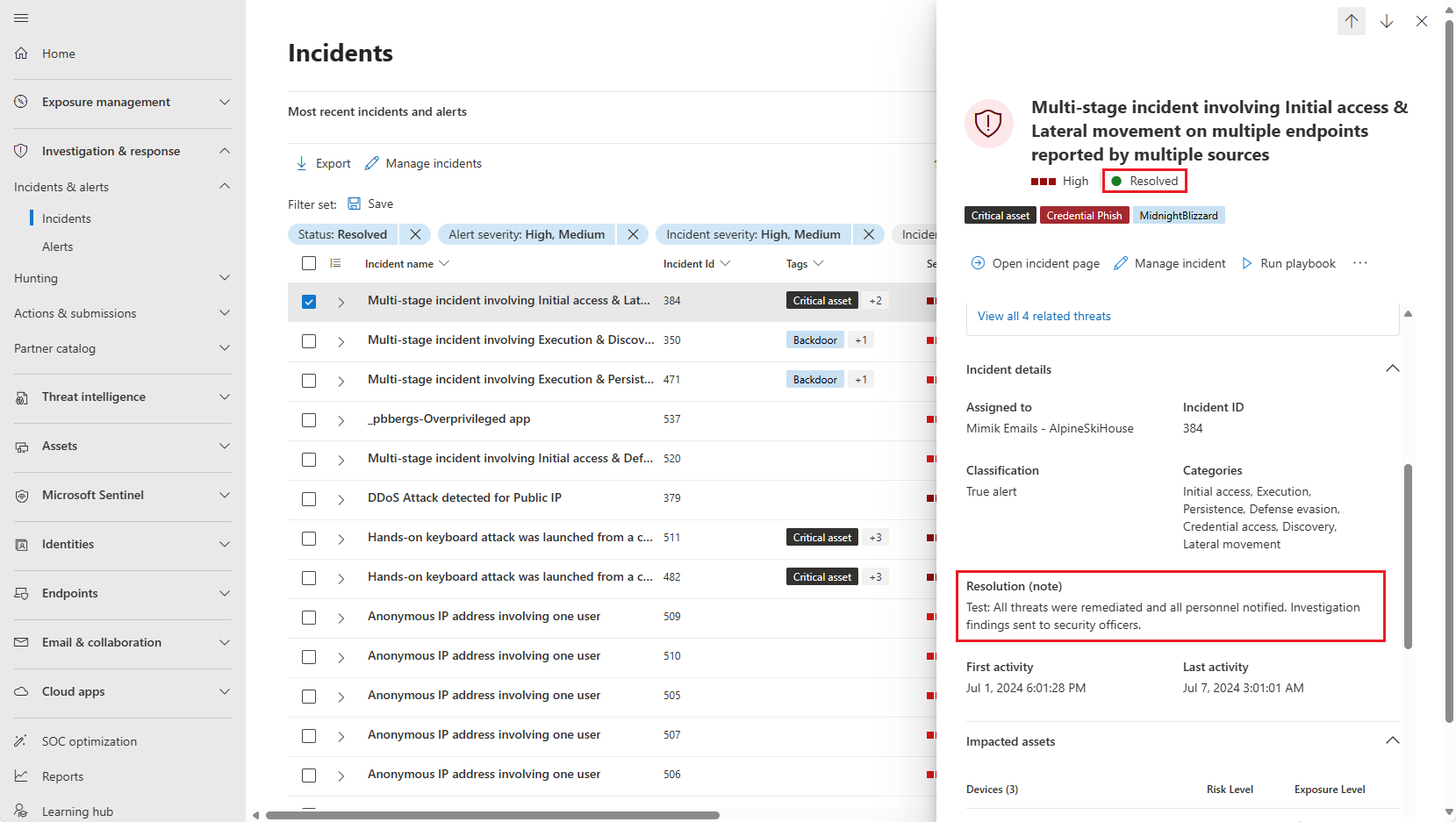The image size is (1456, 822).
Task: Navigate to the previous incident with the up arrow
Action: pyautogui.click(x=1351, y=20)
